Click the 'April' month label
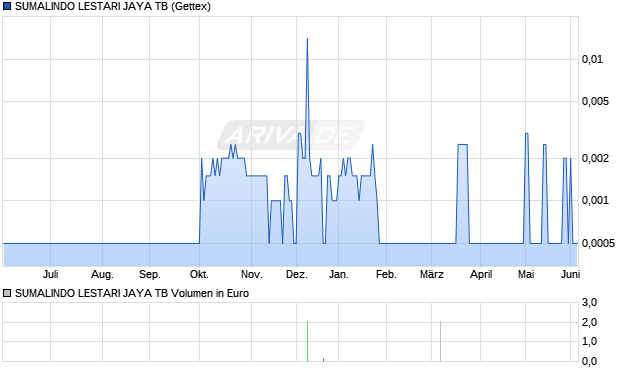Screen dimensions: 620x371 click(x=481, y=274)
